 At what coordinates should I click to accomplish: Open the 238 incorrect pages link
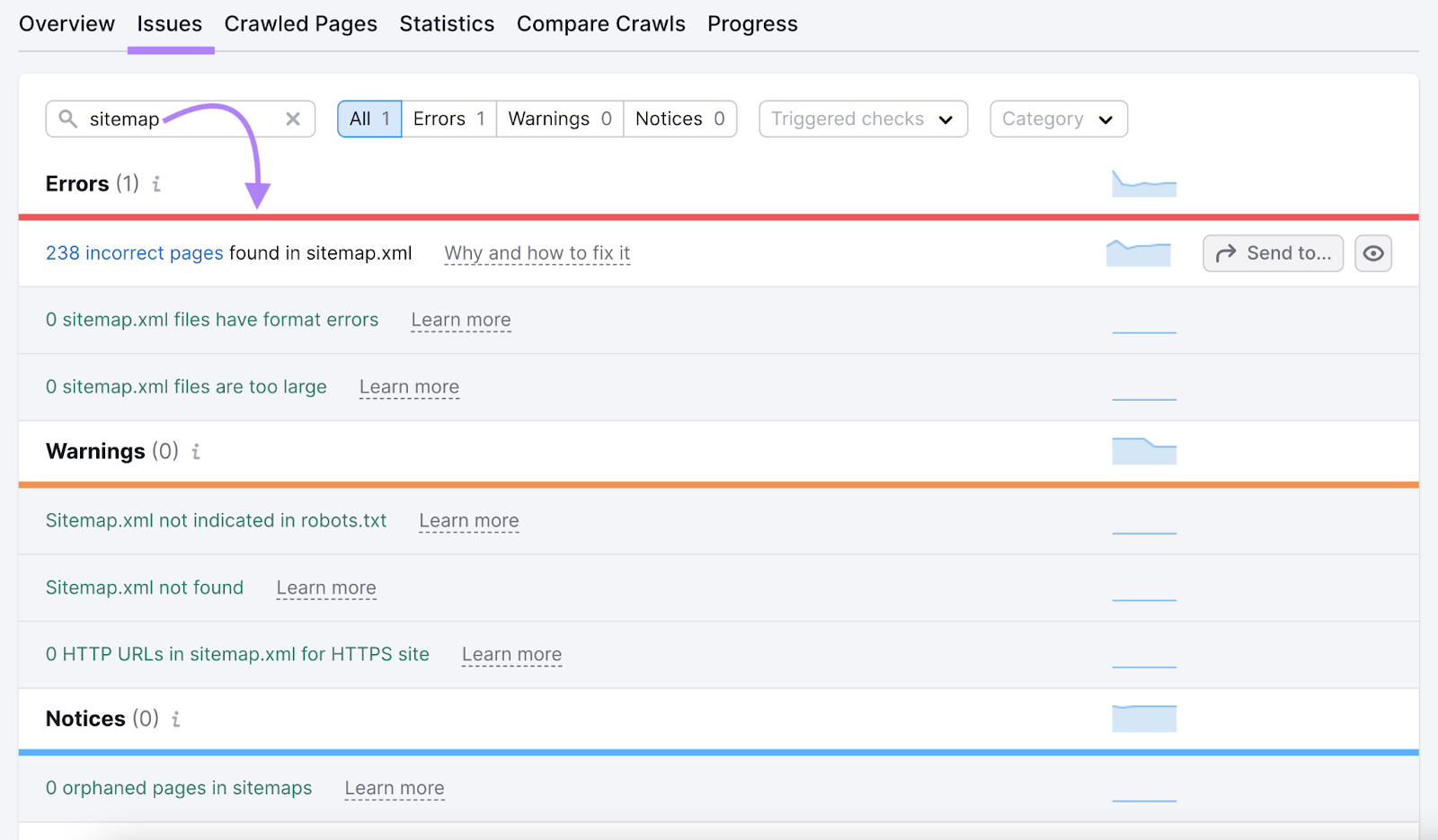coord(134,252)
